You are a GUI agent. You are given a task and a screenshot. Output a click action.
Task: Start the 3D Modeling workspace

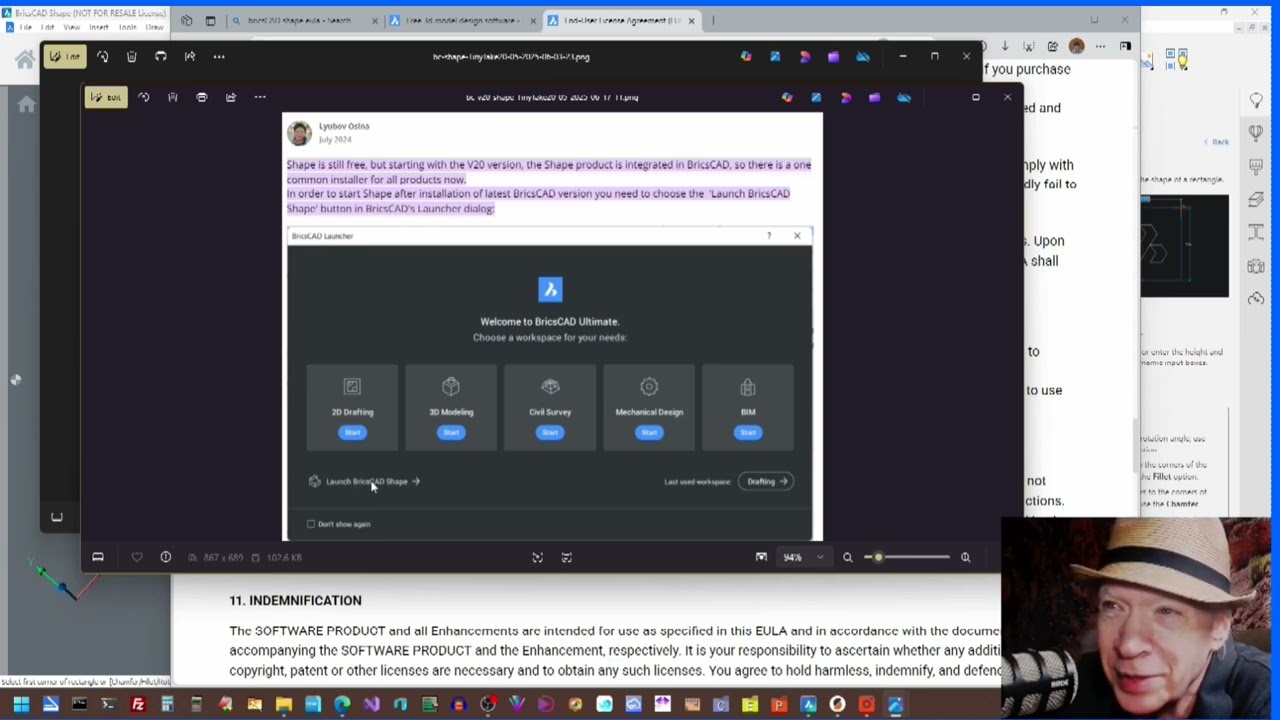tap(451, 432)
